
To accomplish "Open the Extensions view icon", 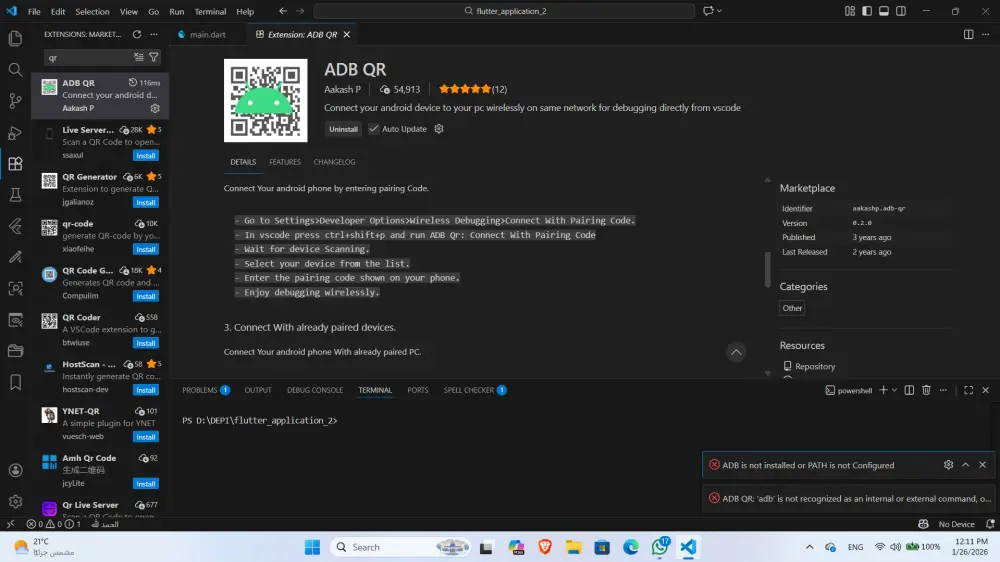I will (x=15, y=164).
